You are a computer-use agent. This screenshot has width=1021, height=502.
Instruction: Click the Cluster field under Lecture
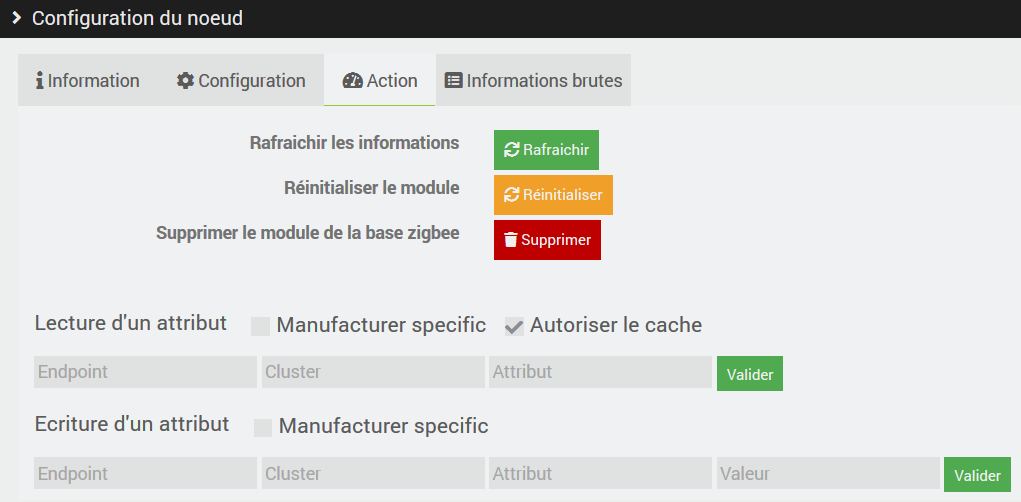coord(373,372)
